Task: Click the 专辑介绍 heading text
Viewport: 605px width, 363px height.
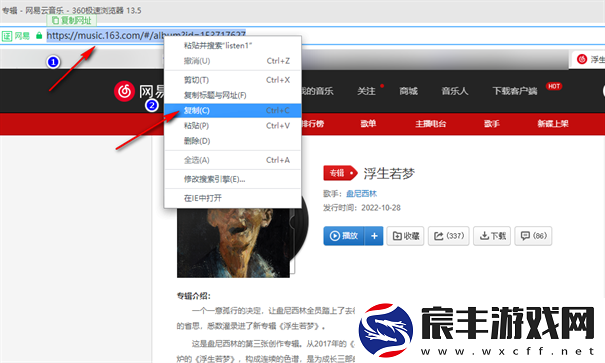Action: click(194, 296)
